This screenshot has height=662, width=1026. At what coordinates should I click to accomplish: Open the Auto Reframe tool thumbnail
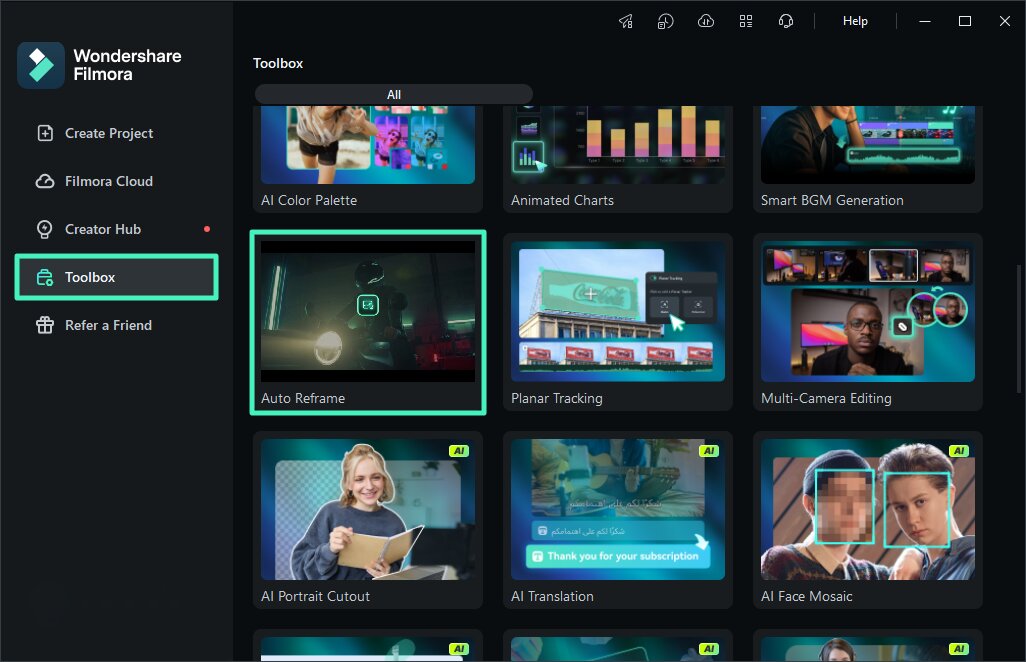pyautogui.click(x=368, y=311)
